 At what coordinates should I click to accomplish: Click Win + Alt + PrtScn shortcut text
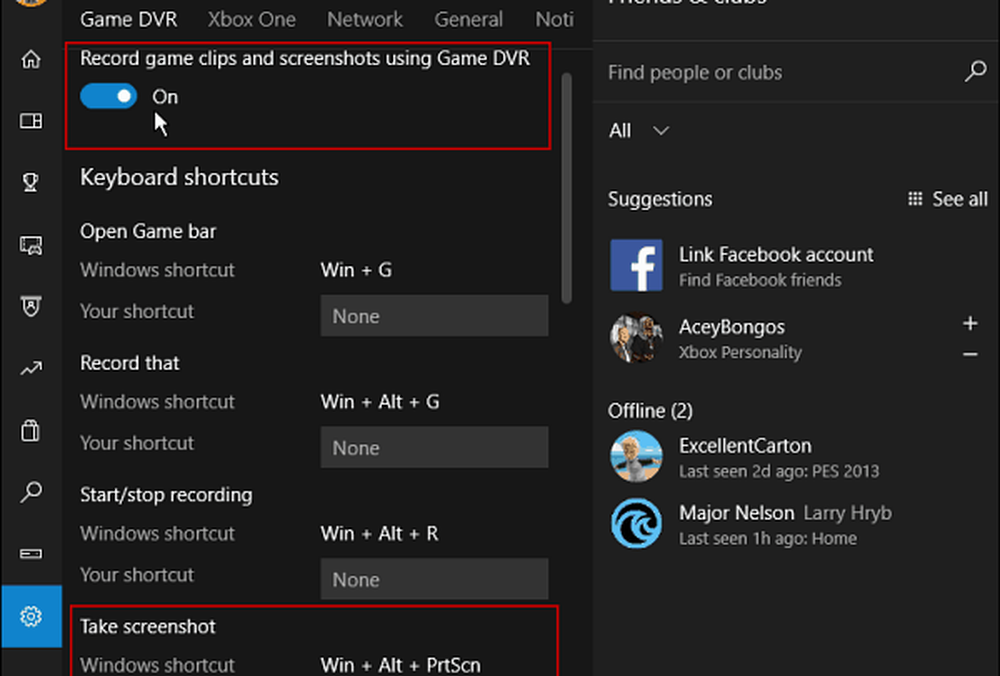[x=401, y=665]
